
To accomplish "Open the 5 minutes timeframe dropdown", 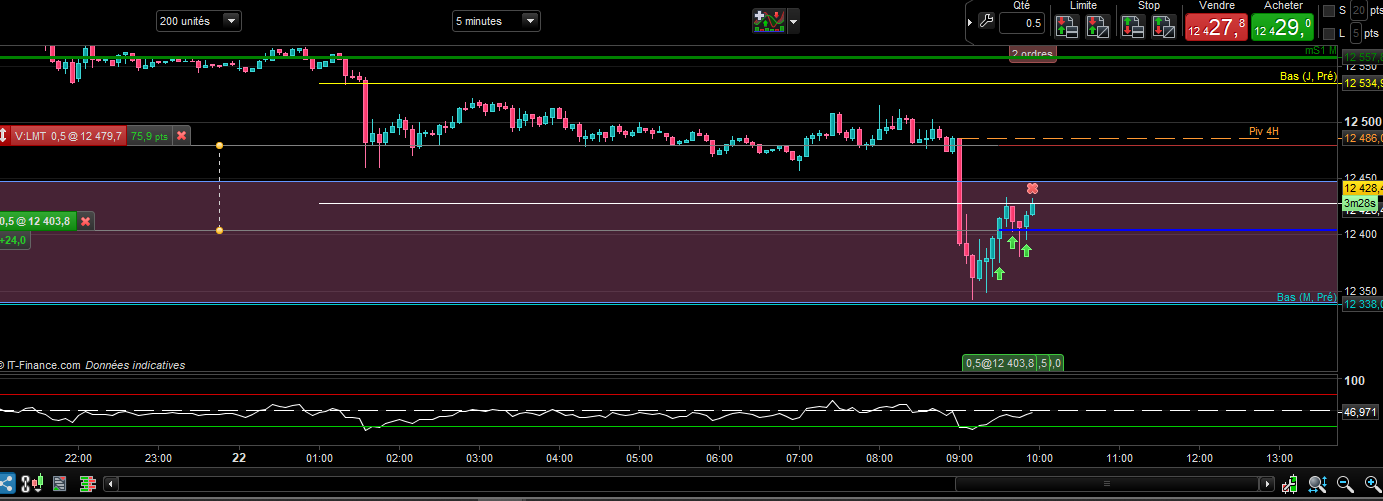I will (530, 21).
